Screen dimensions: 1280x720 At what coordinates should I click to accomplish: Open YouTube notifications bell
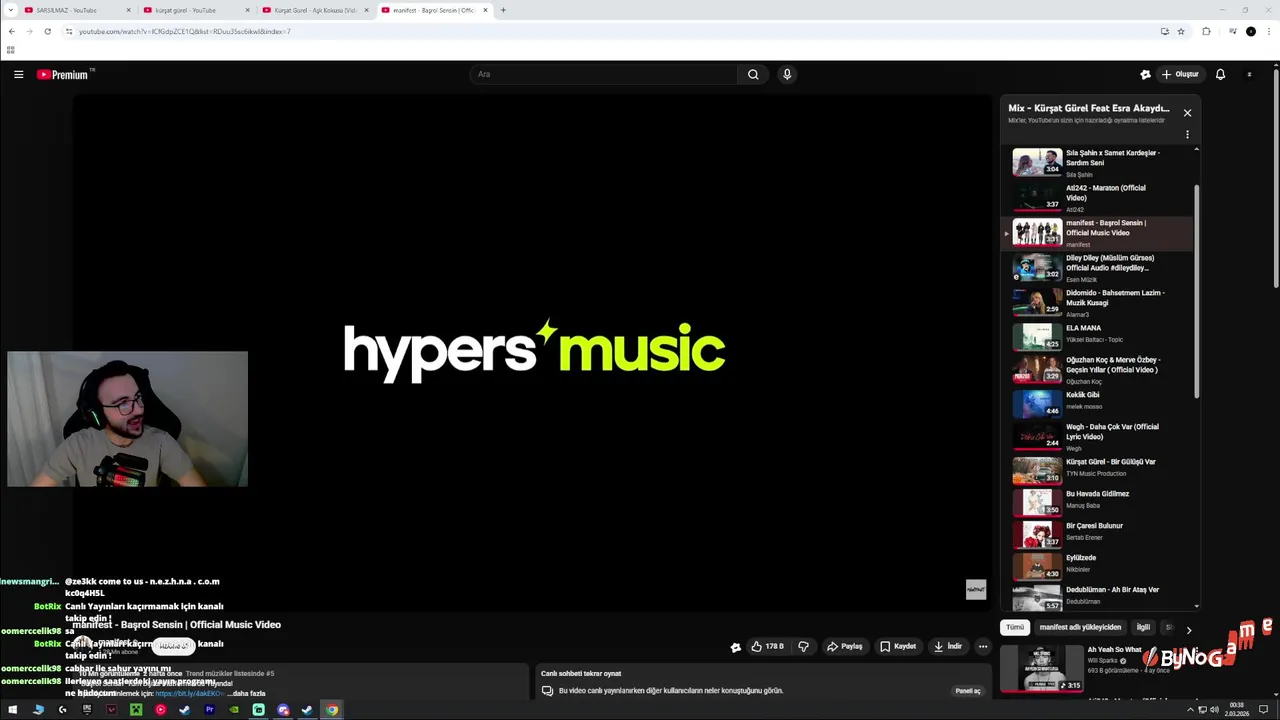click(x=1220, y=74)
